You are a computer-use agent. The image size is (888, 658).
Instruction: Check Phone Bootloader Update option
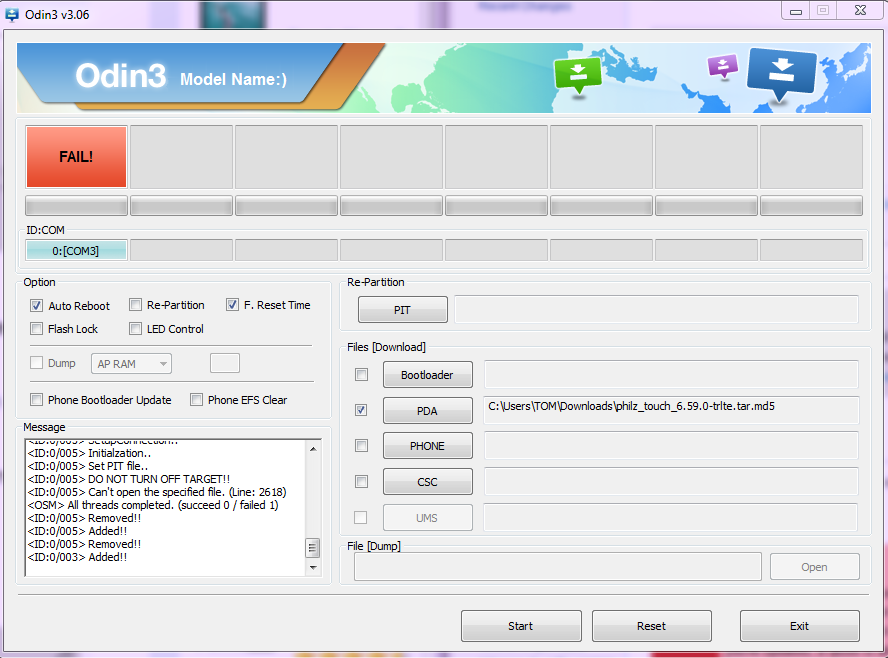[x=36, y=400]
